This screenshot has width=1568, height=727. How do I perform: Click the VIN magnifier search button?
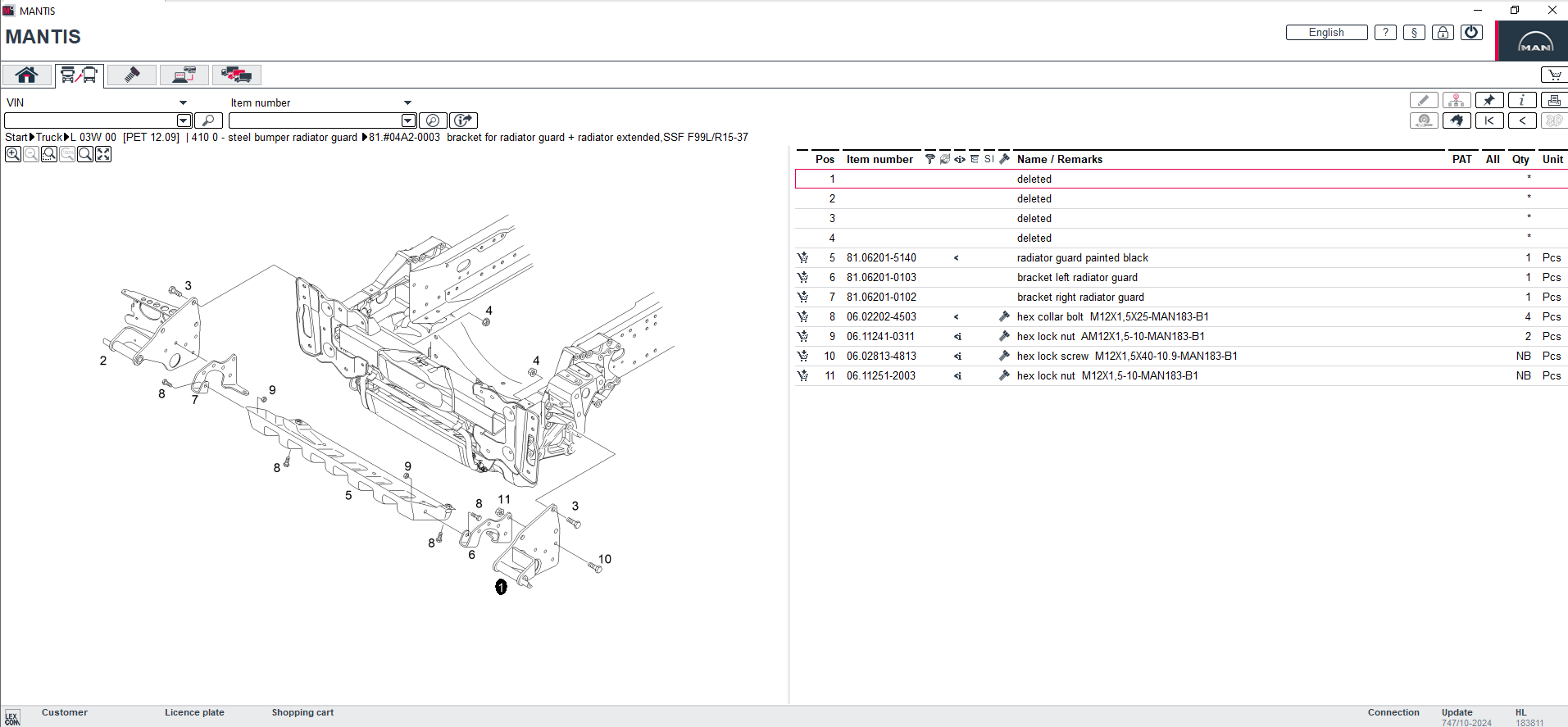pos(208,120)
